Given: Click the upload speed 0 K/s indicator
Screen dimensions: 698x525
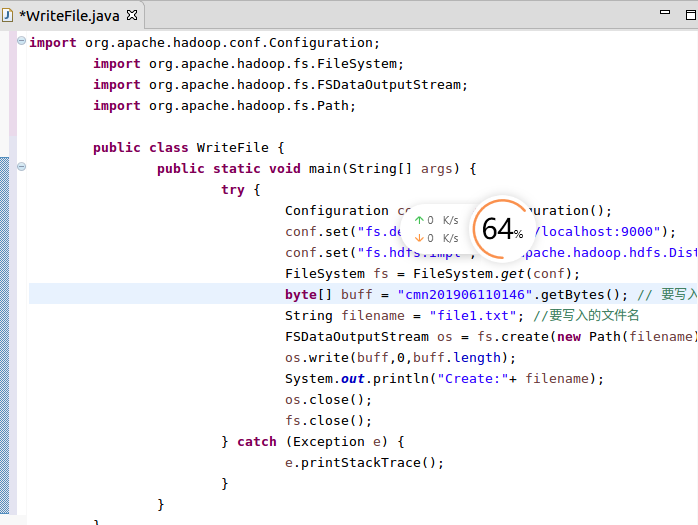Looking at the screenshot, I should click(x=436, y=220).
